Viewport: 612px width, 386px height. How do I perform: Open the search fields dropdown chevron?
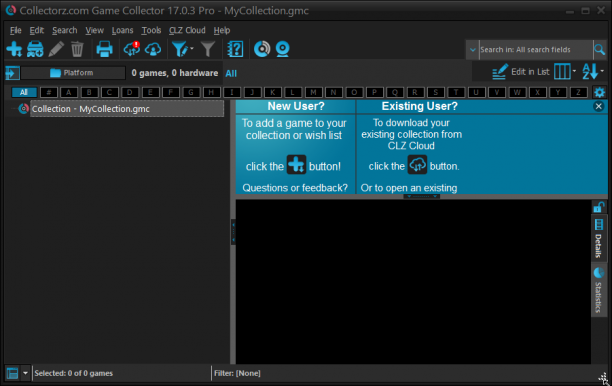473,50
